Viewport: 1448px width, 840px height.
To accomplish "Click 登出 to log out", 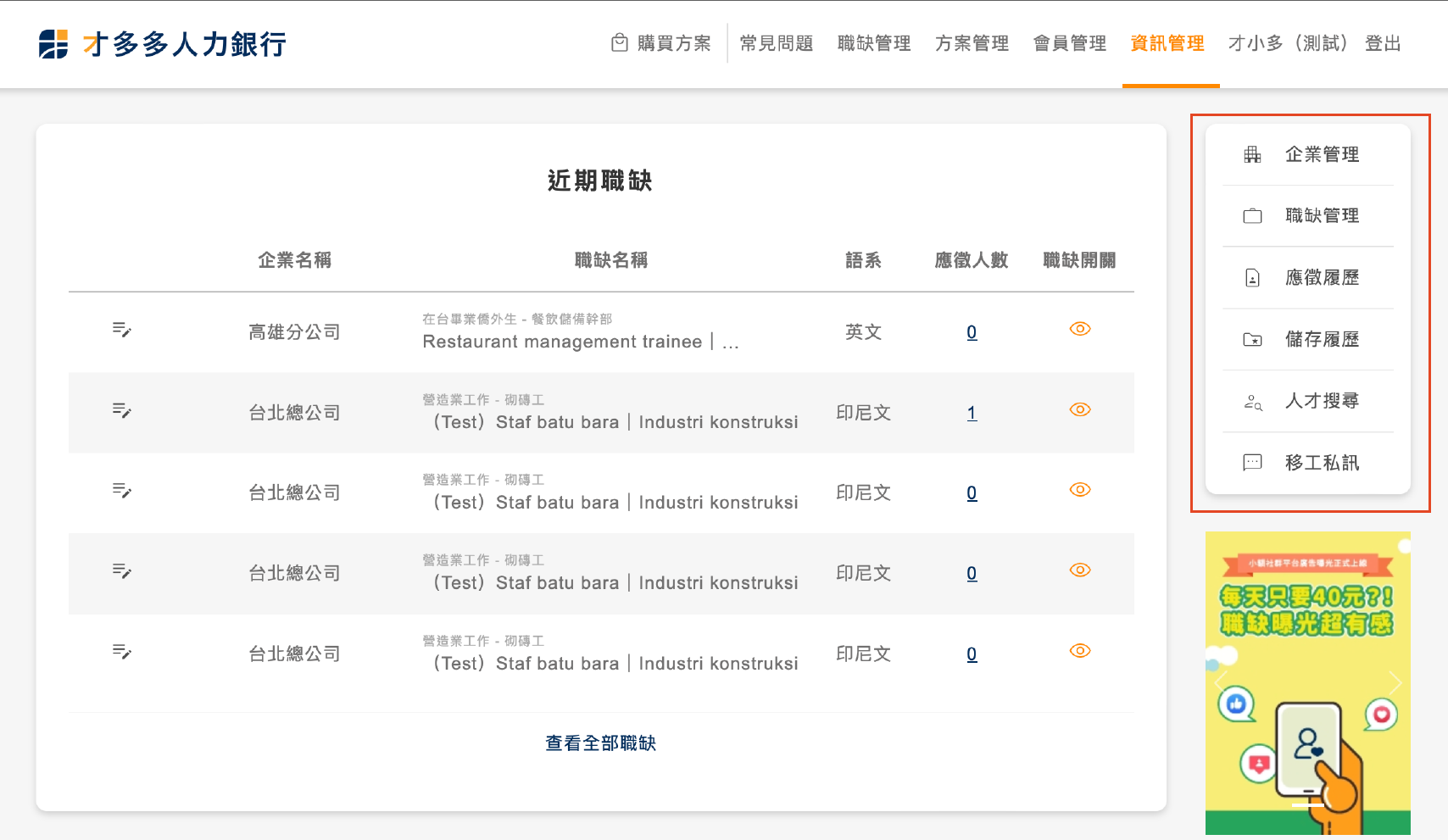I will (1383, 43).
